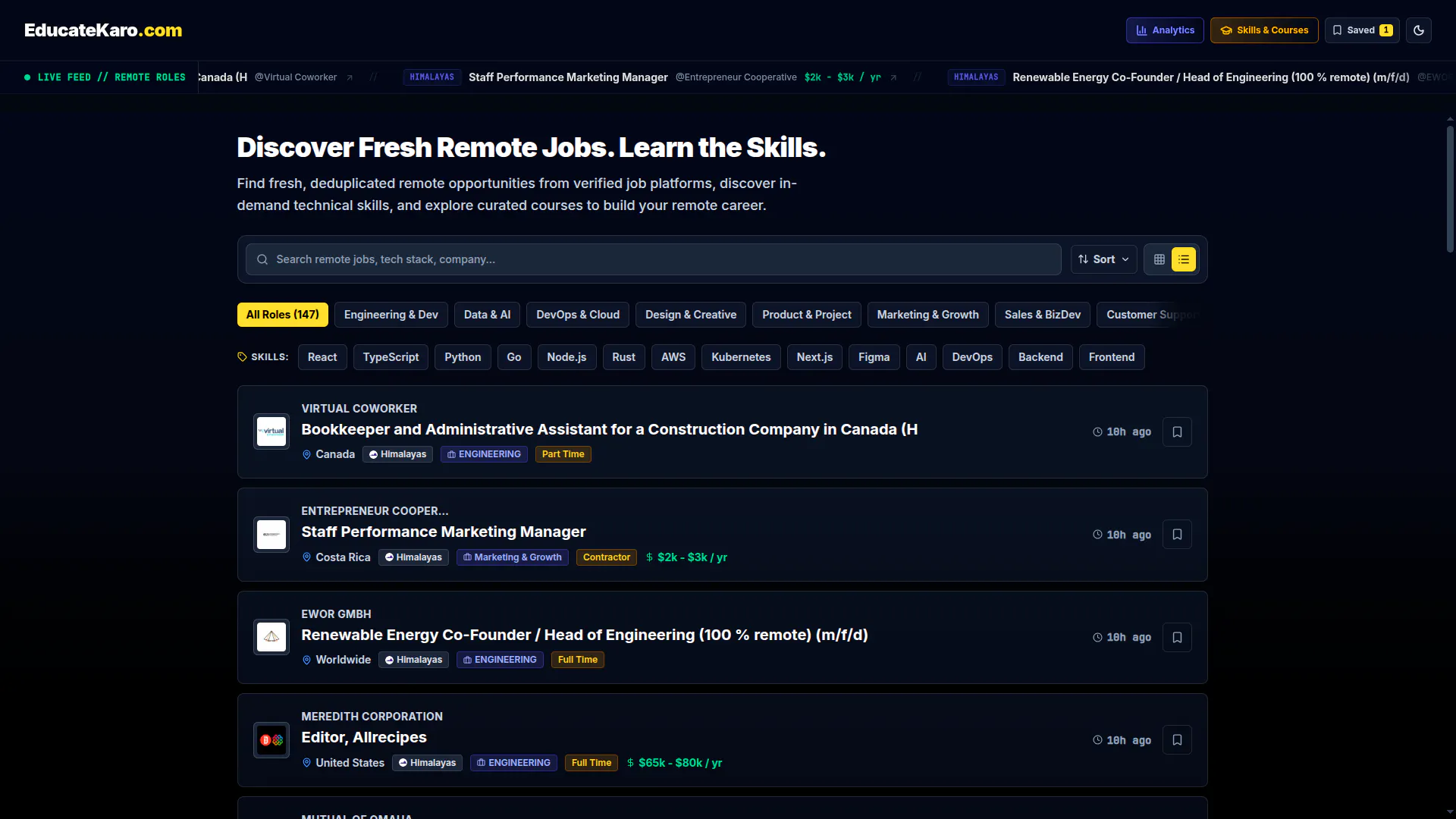Open Staff Performance Marketing Manager in live feed ticker

point(568,77)
